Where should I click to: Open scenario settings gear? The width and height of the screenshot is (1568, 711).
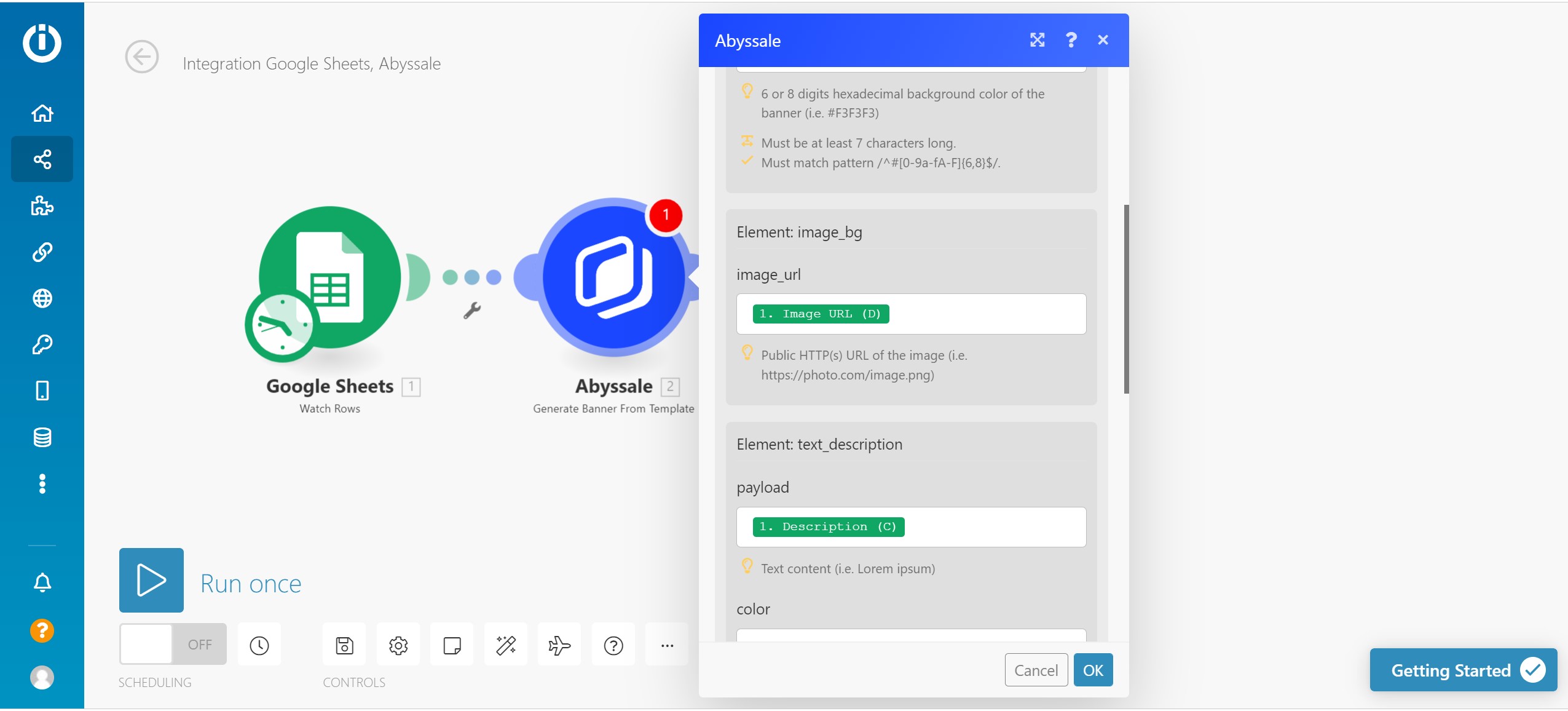(398, 645)
